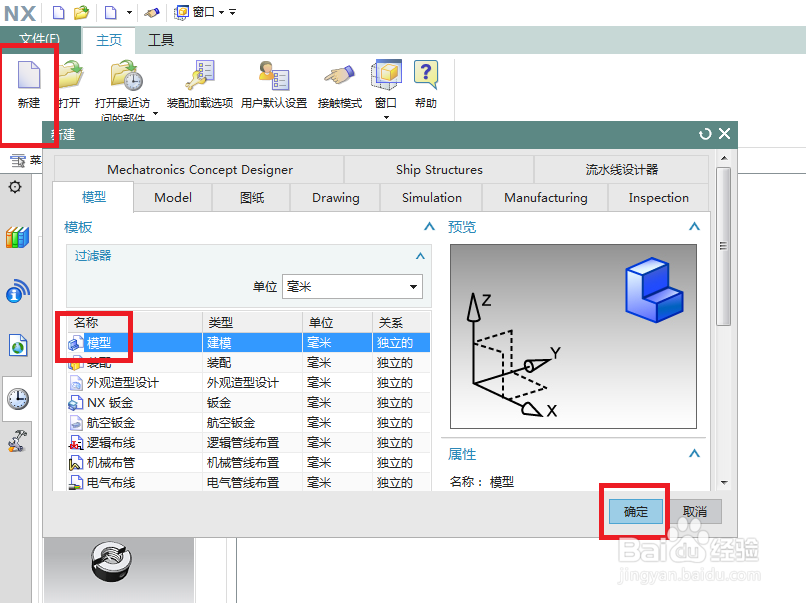Click the dialog scrollbar up arrow
The image size is (806, 603).
click(724, 158)
